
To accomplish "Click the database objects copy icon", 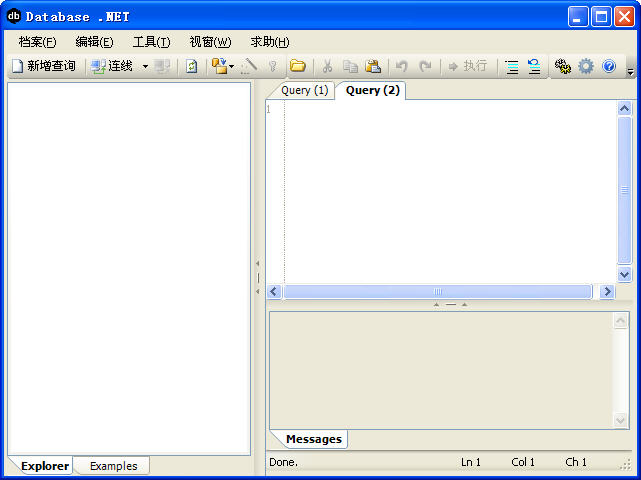I will [x=220, y=66].
